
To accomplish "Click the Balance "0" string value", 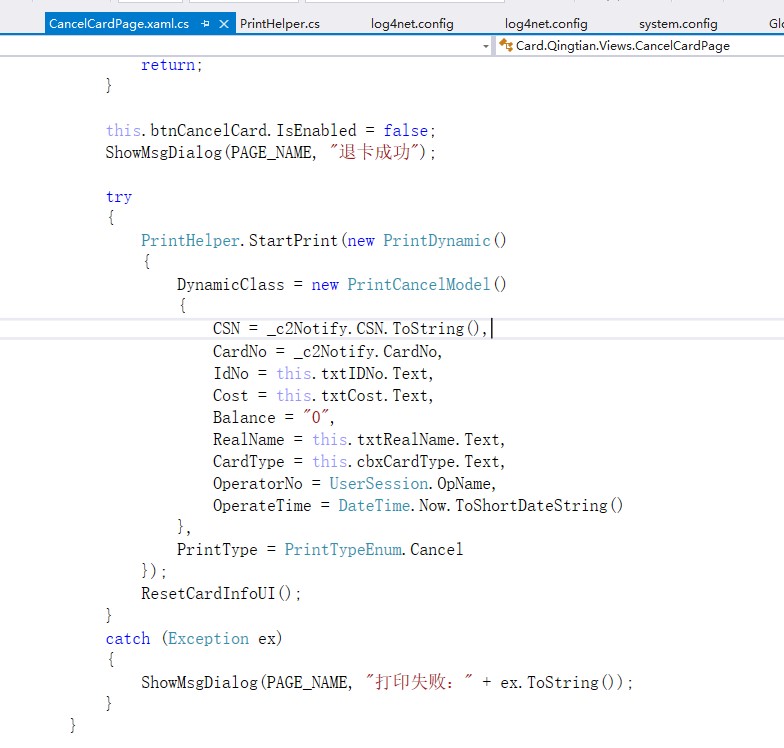I will click(316, 417).
